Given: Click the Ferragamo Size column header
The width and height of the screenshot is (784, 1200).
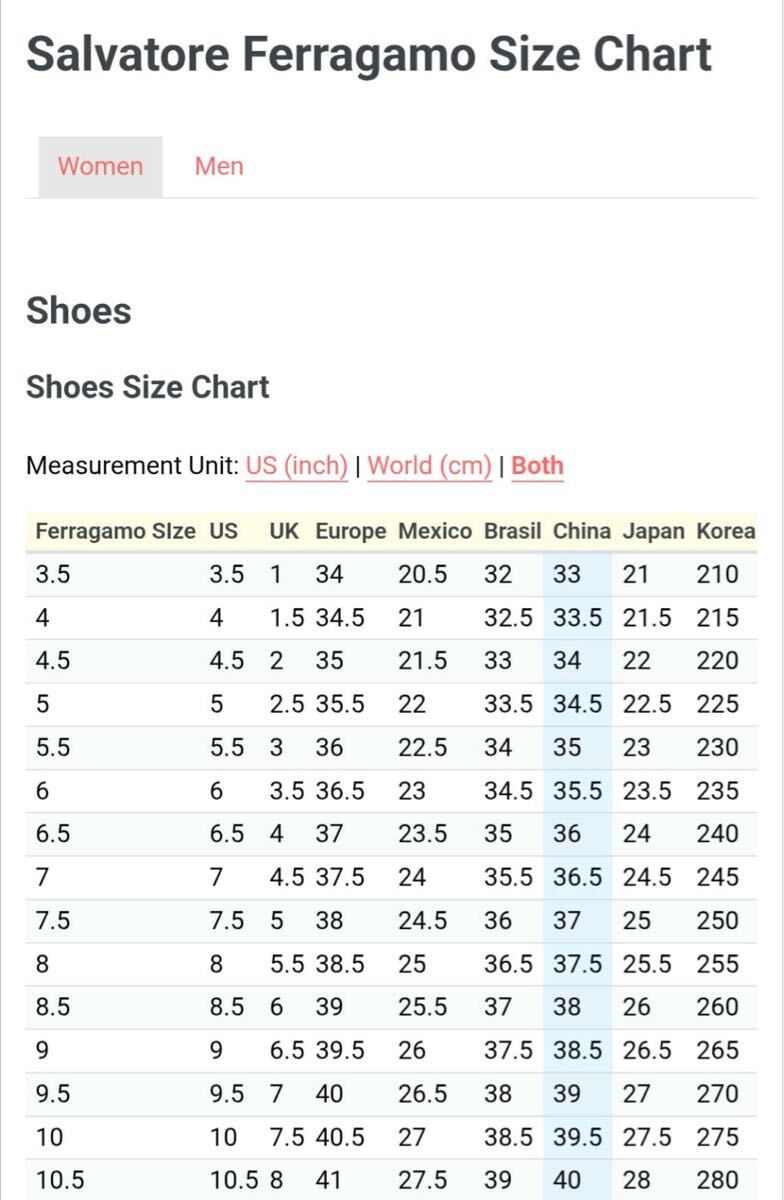Looking at the screenshot, I should point(115,531).
